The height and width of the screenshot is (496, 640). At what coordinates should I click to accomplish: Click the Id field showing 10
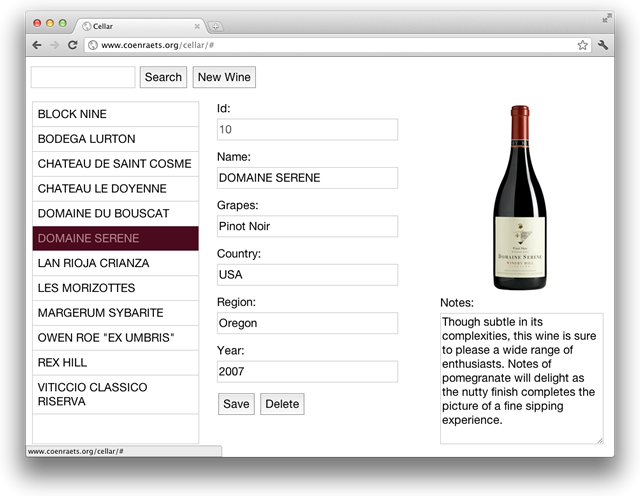[307, 129]
